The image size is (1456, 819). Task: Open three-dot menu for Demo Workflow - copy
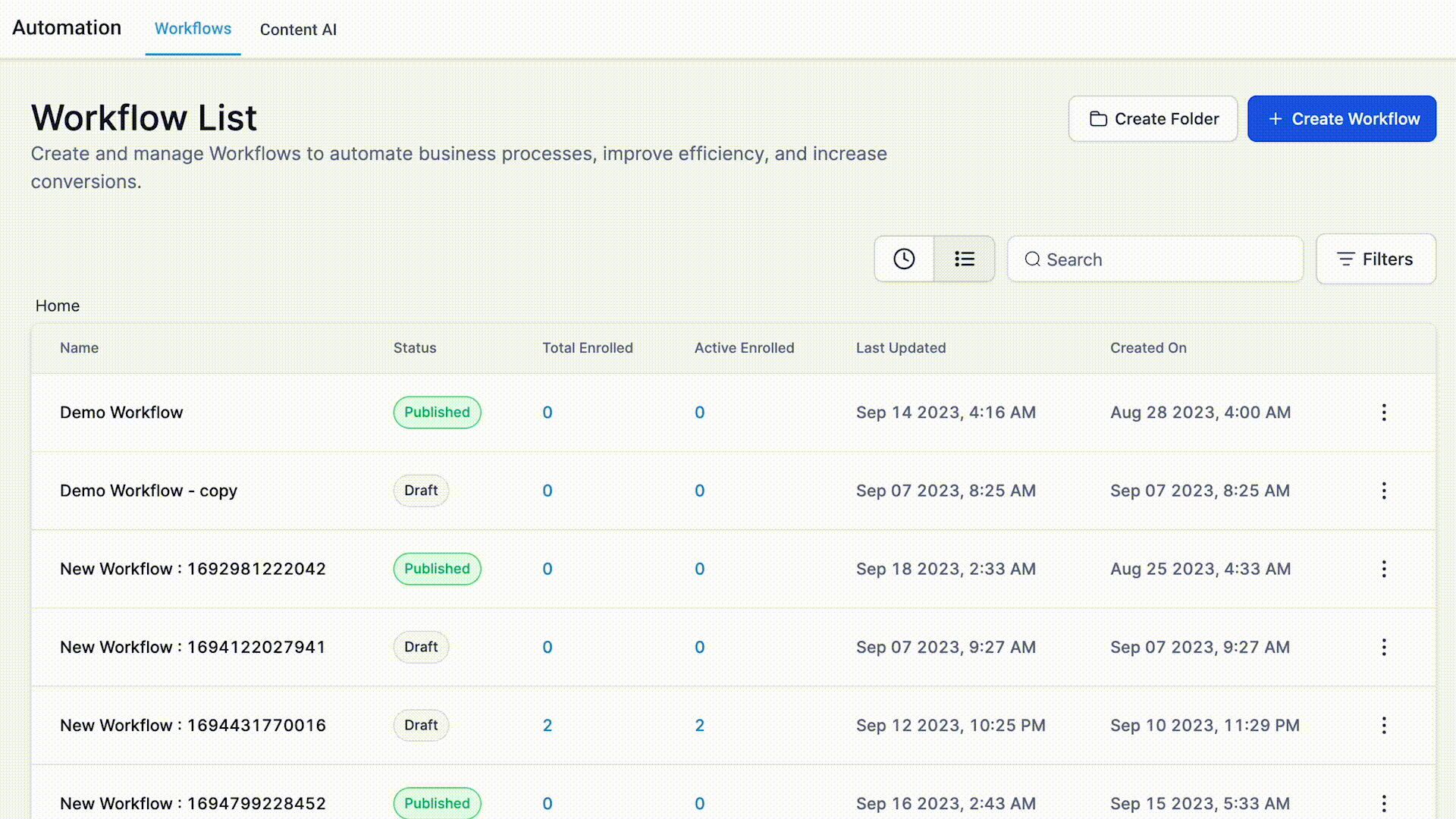pyautogui.click(x=1383, y=491)
